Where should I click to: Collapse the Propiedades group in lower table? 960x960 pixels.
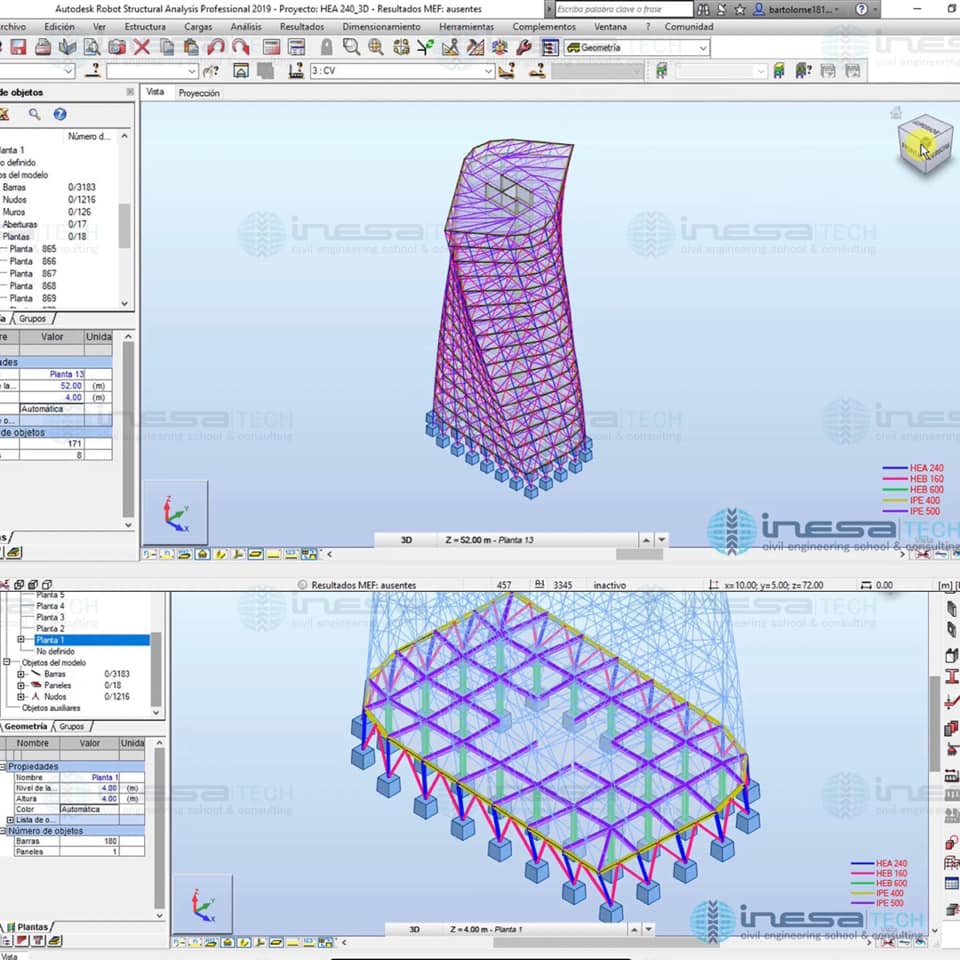[x=3, y=767]
